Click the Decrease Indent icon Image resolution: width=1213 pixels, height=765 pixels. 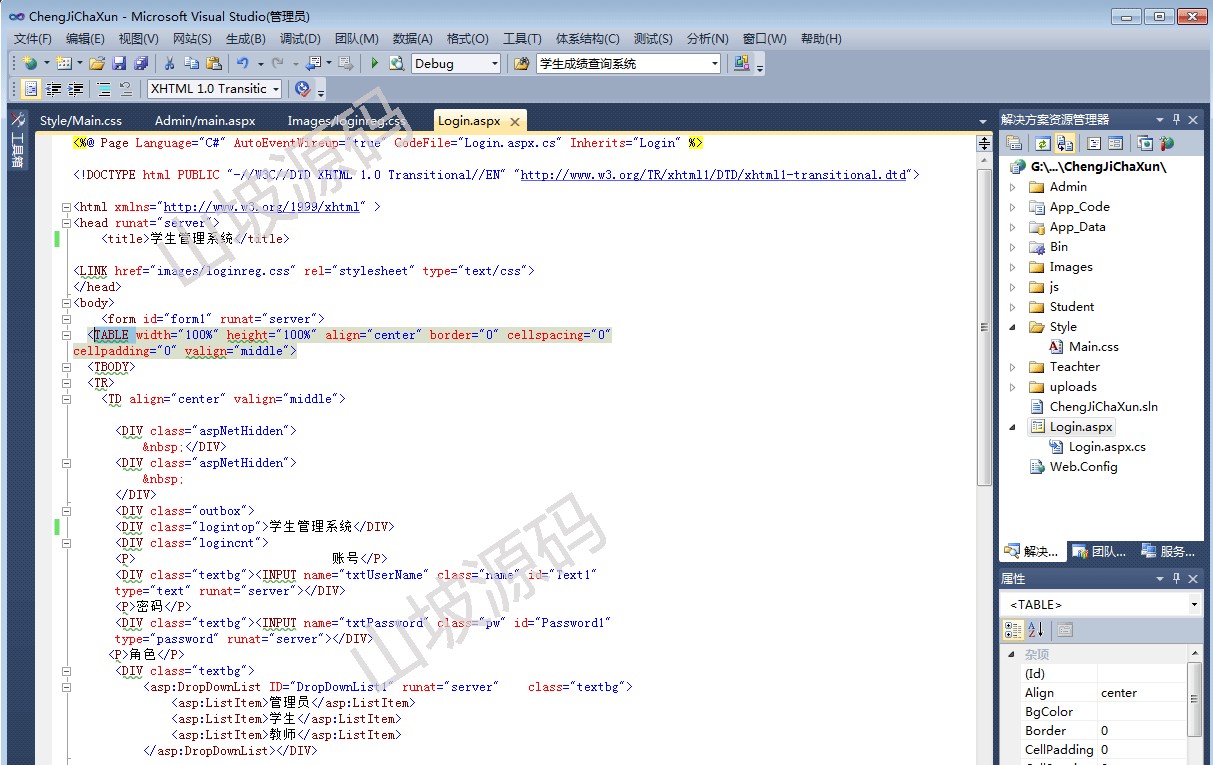(53, 89)
